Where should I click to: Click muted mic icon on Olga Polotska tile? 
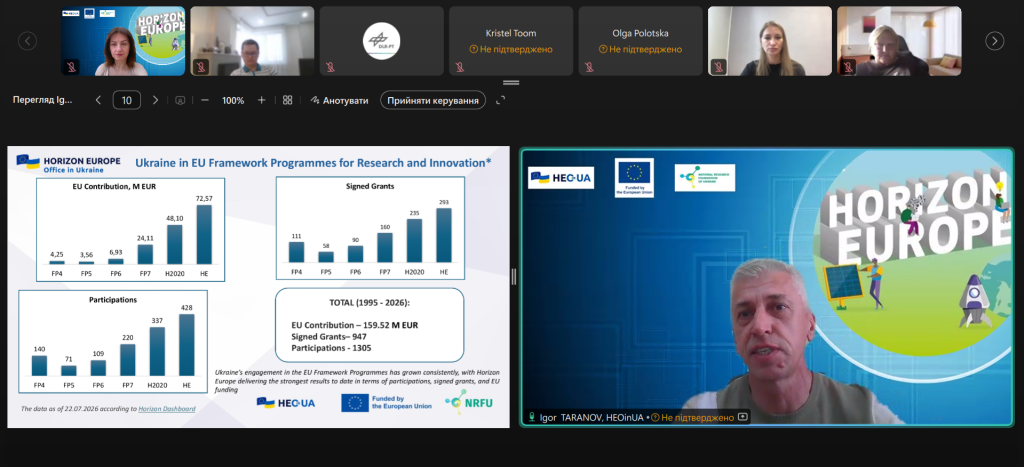click(x=589, y=67)
